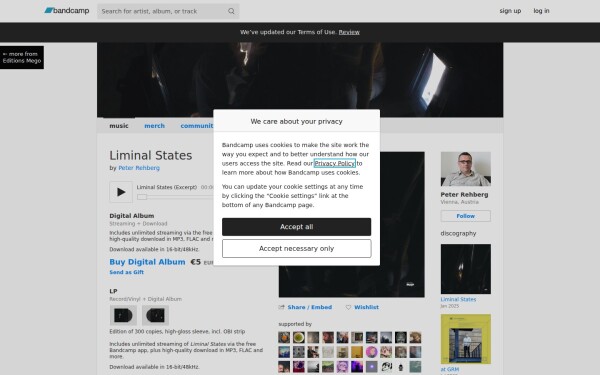The image size is (600, 375).
Task: View second LP vinyl product thumbnail
Action: click(x=155, y=315)
